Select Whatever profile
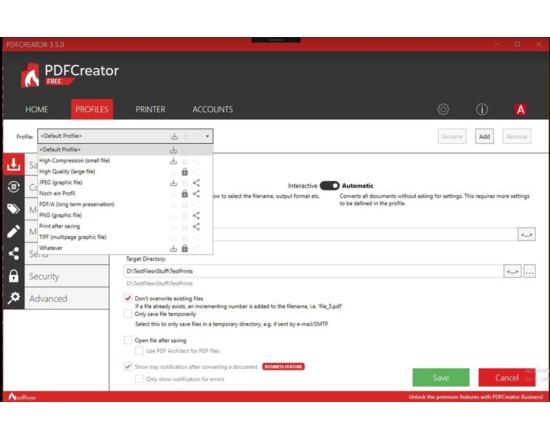This screenshot has width=550, height=440. 125,248
